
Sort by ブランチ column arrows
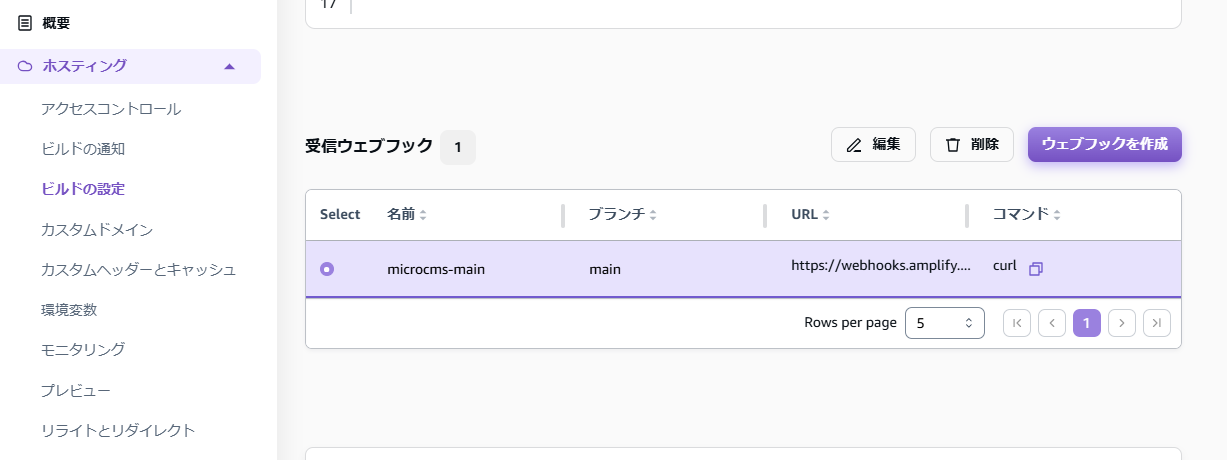point(653,215)
